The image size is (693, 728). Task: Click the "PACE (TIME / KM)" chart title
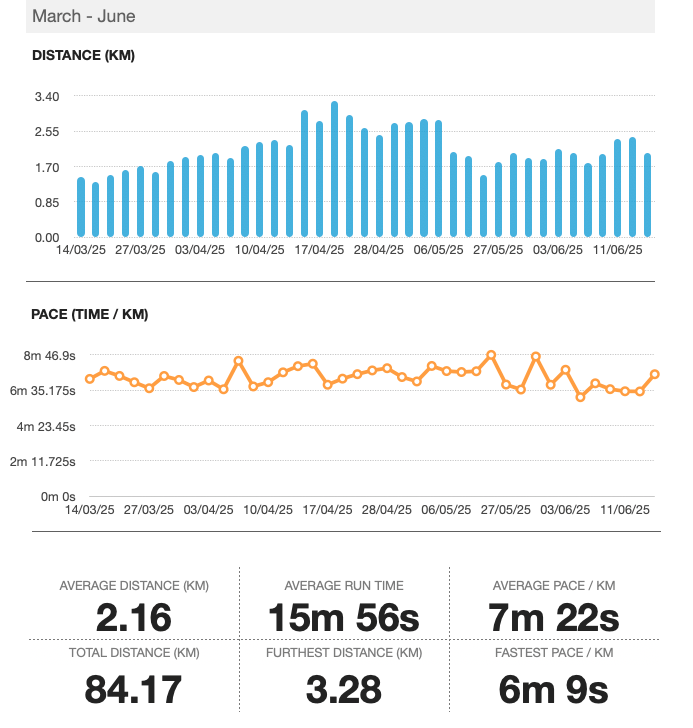(90, 315)
